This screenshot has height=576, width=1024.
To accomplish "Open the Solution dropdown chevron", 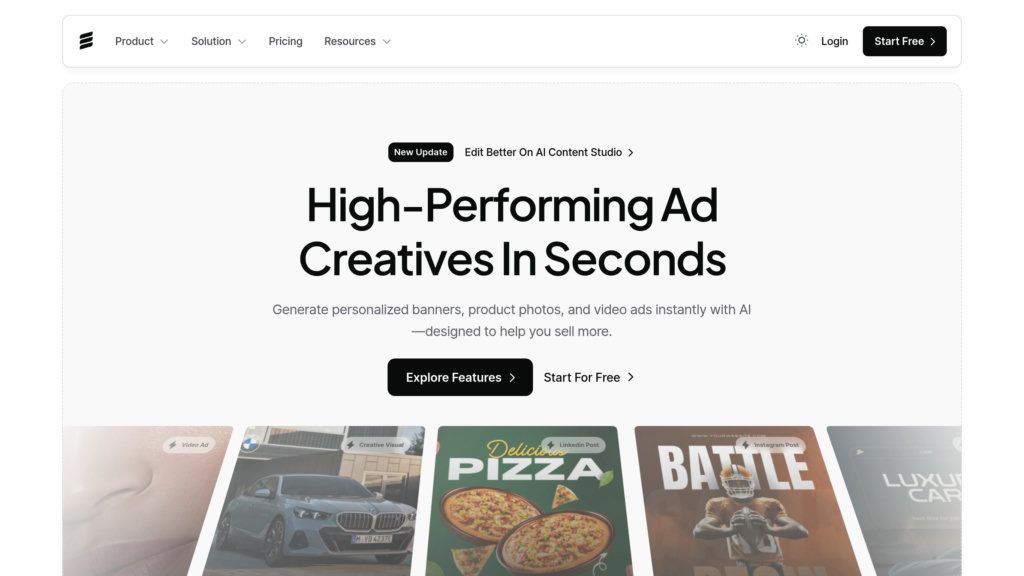I will (x=242, y=41).
